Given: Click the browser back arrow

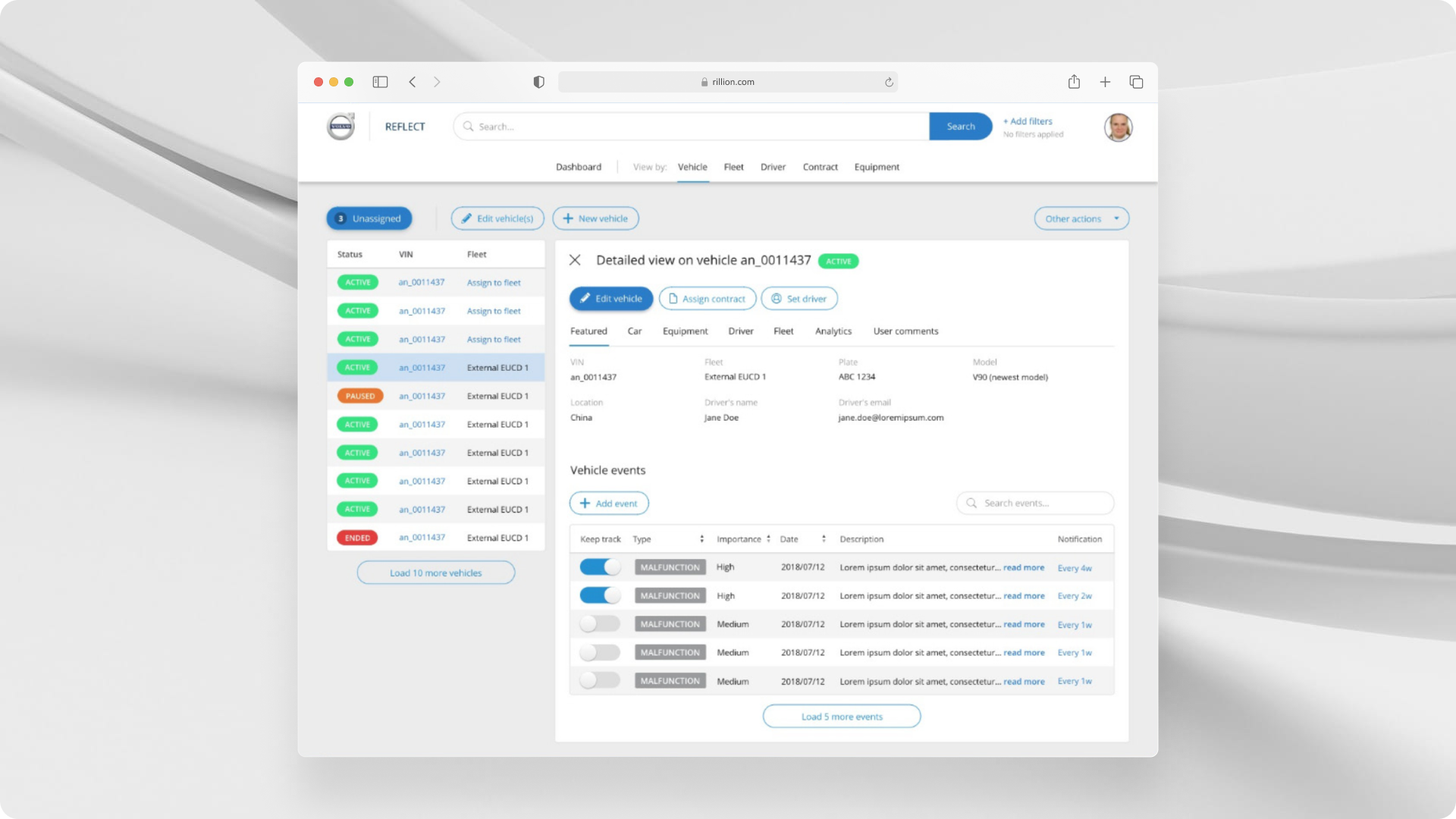Looking at the screenshot, I should (413, 82).
